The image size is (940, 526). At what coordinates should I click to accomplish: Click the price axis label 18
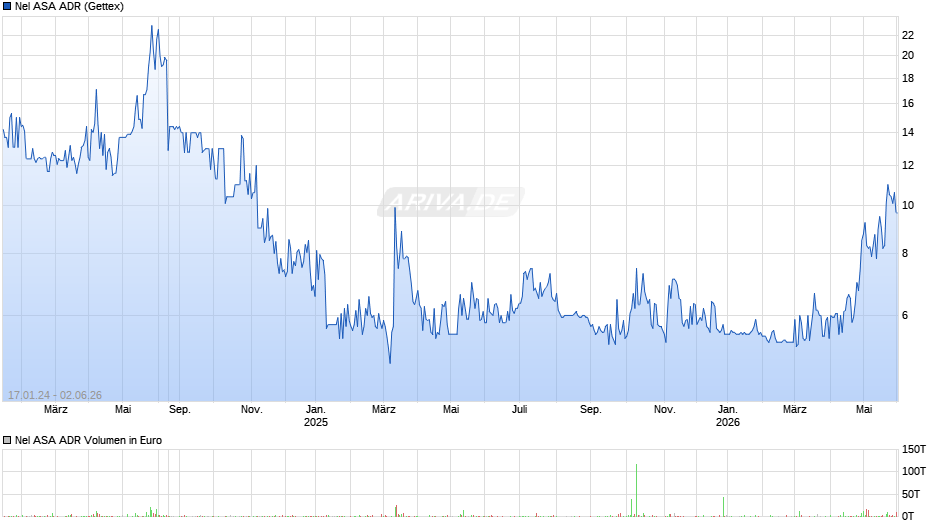point(908,79)
